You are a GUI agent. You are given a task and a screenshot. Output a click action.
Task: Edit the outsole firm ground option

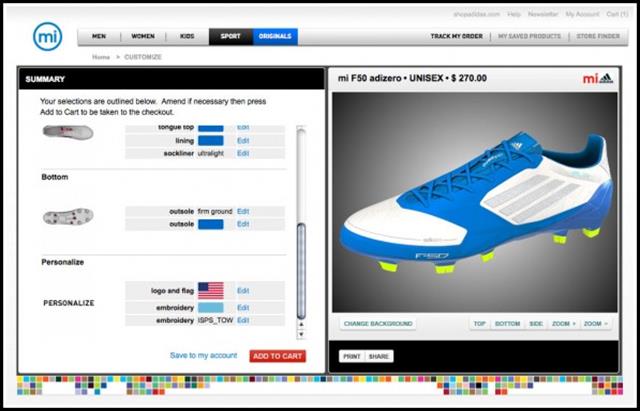(243, 211)
